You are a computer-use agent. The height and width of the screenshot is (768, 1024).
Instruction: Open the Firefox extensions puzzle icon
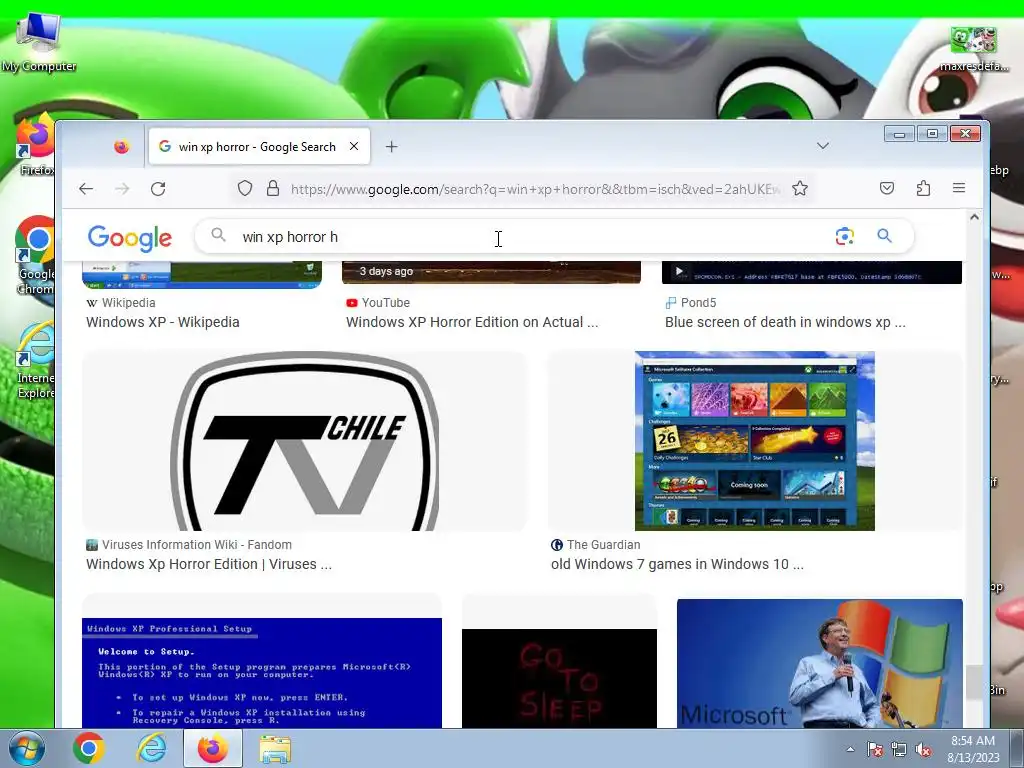point(923,188)
